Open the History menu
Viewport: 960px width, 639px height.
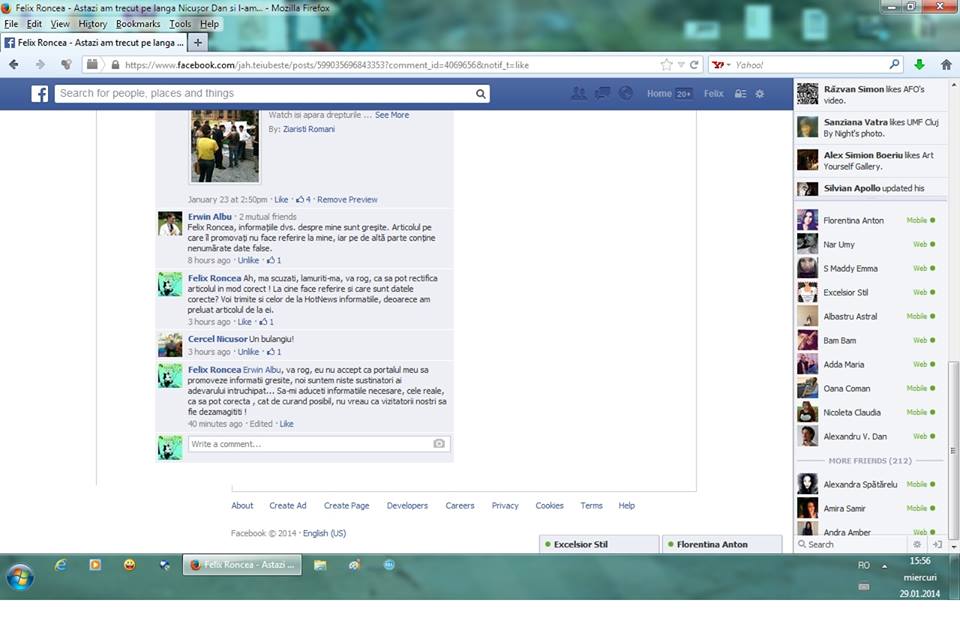click(x=92, y=24)
